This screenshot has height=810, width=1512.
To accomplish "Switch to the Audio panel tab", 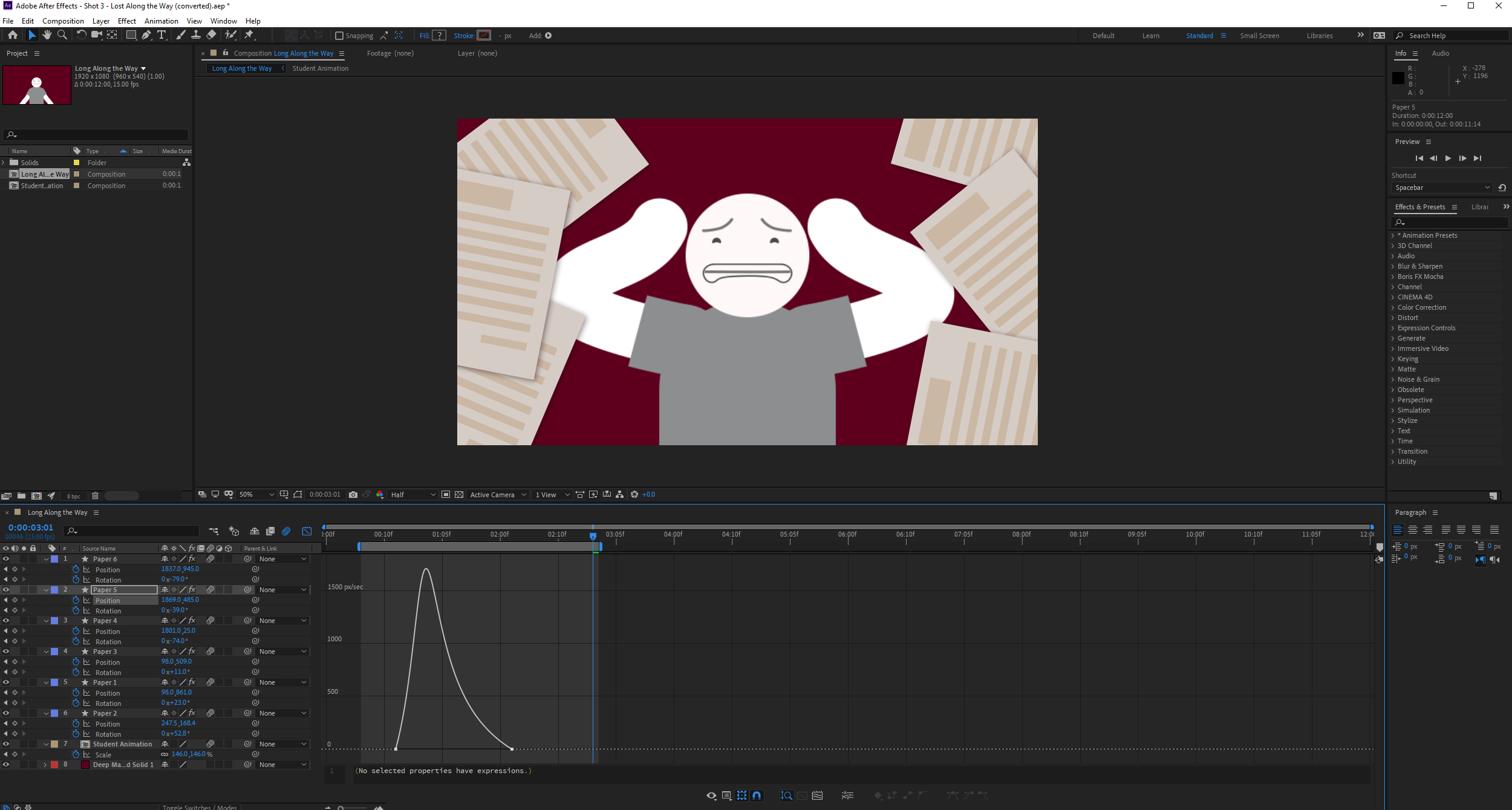I will point(1440,53).
